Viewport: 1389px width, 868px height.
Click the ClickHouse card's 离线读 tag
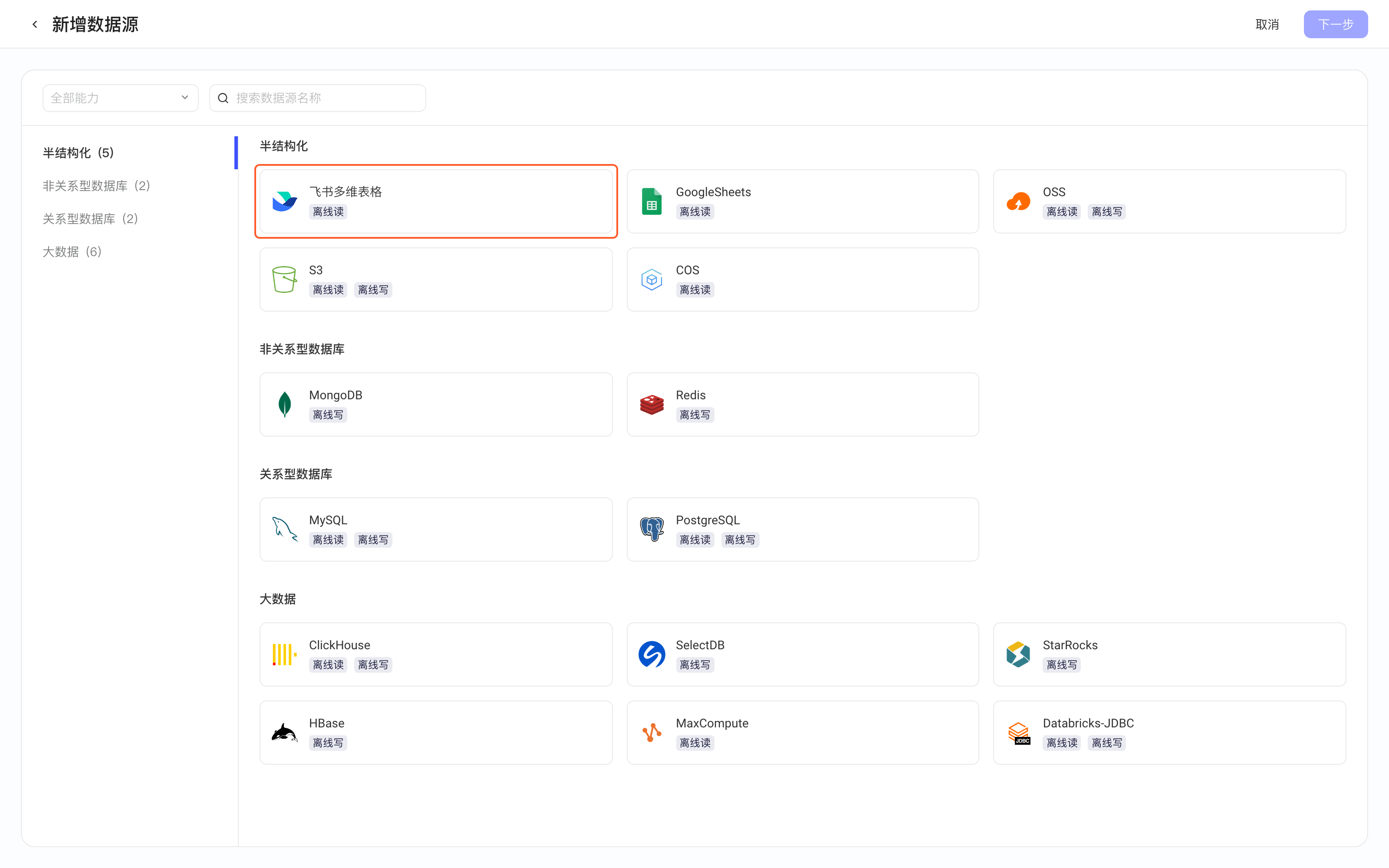coord(328,665)
